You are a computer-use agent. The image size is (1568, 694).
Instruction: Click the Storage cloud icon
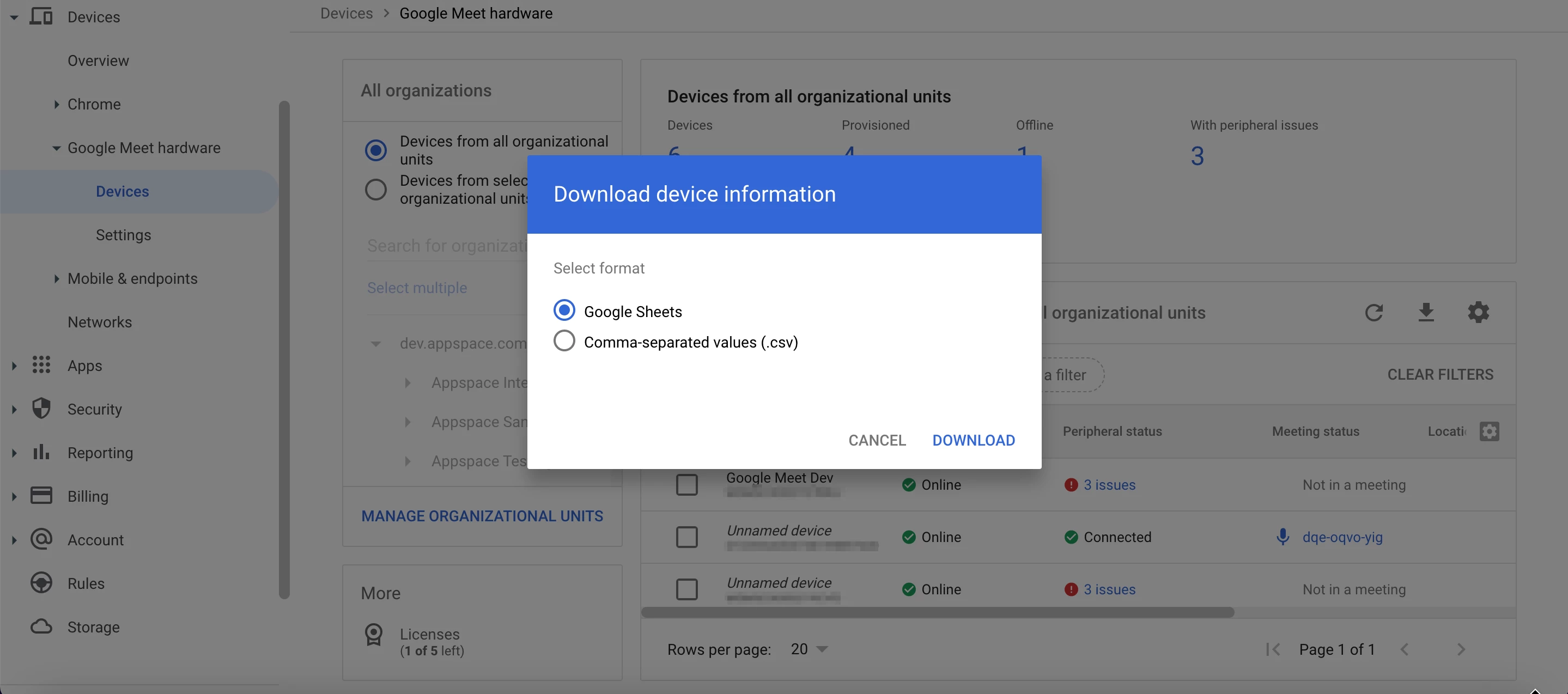pos(41,626)
